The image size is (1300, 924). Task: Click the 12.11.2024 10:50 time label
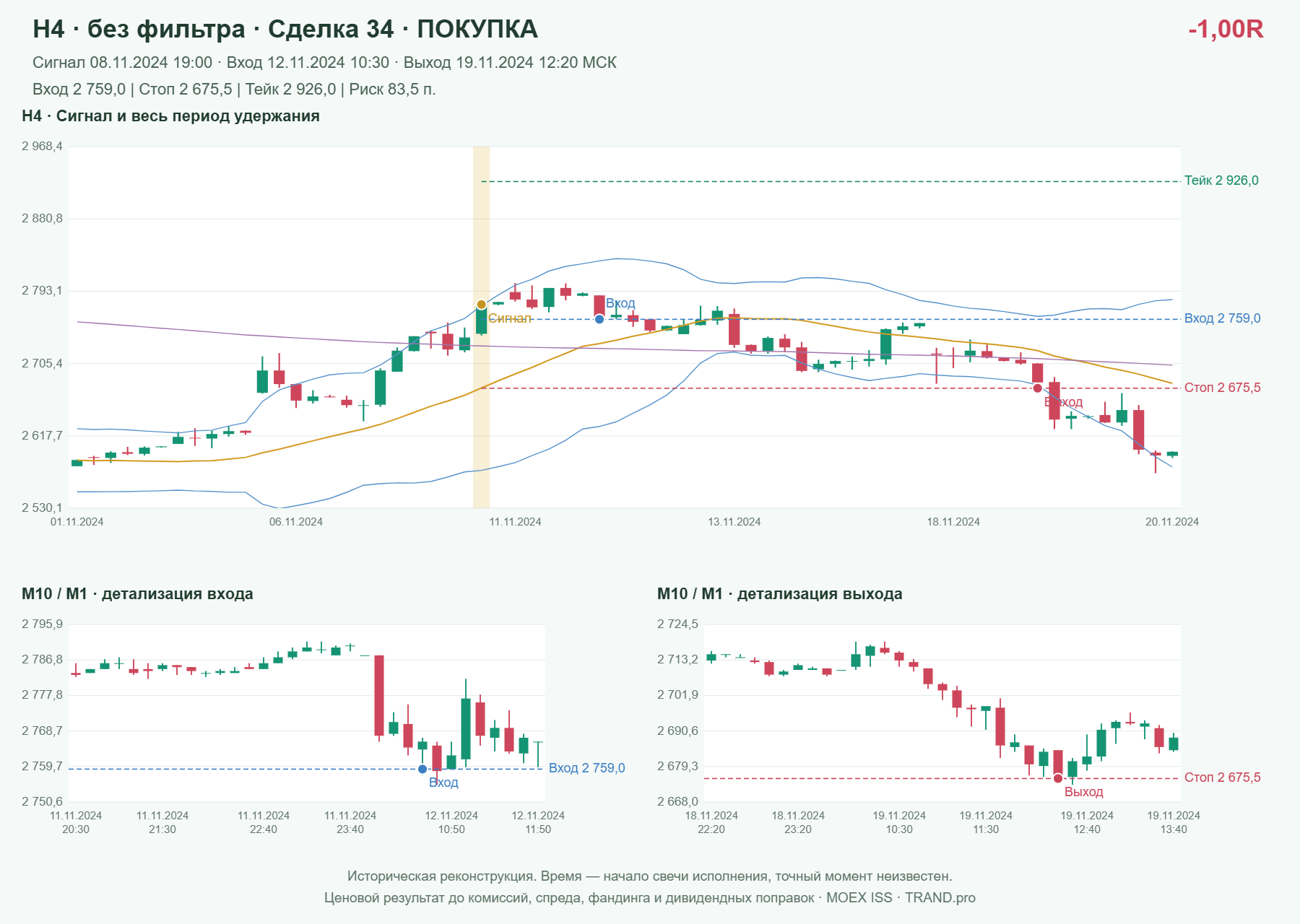point(451,822)
